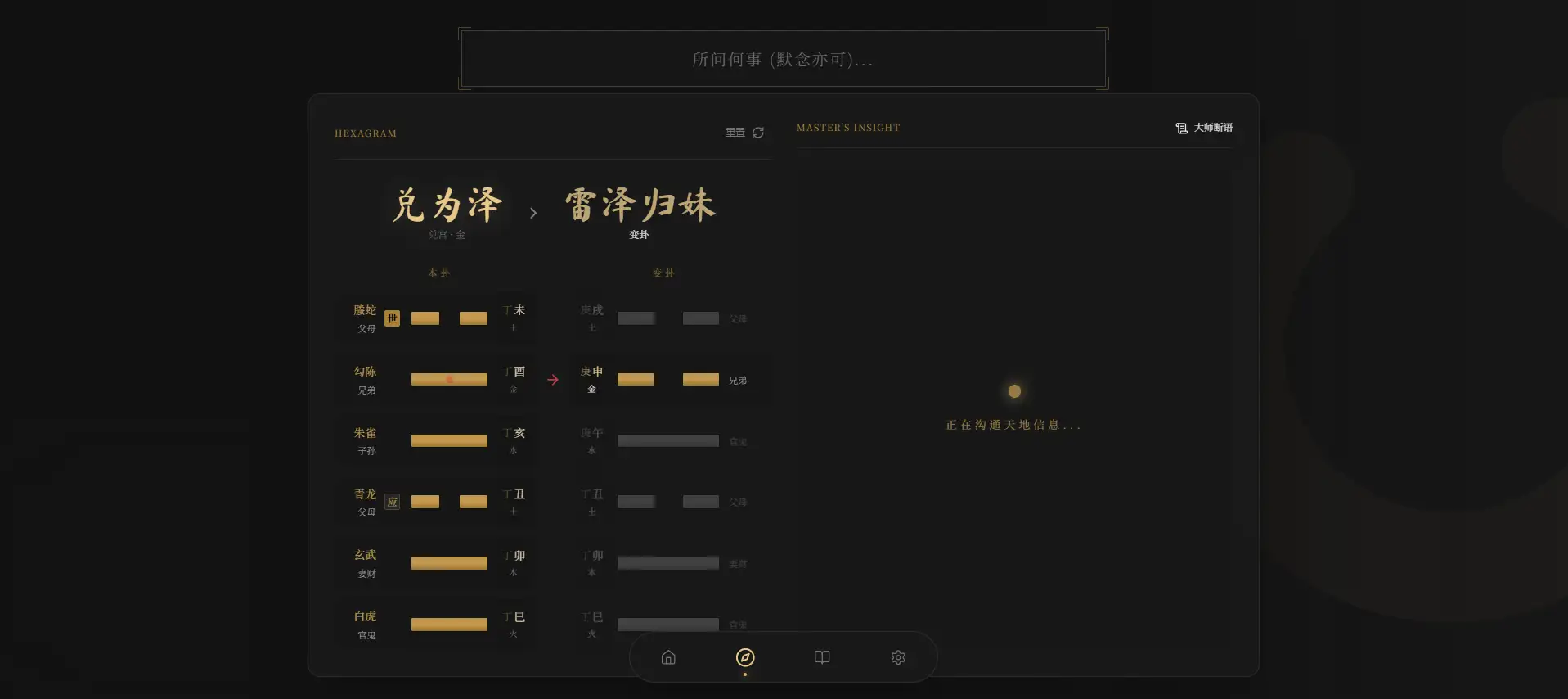Click the 丁酉 stem-branch label

[x=514, y=372]
